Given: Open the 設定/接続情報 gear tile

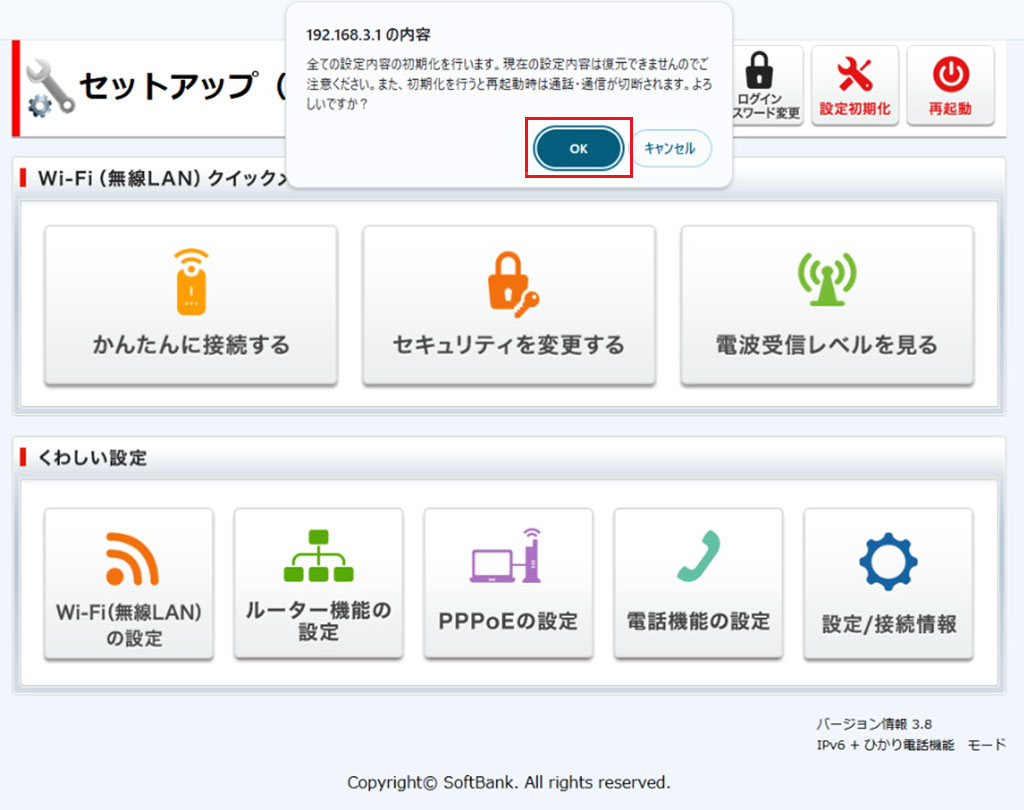Looking at the screenshot, I should click(x=888, y=584).
